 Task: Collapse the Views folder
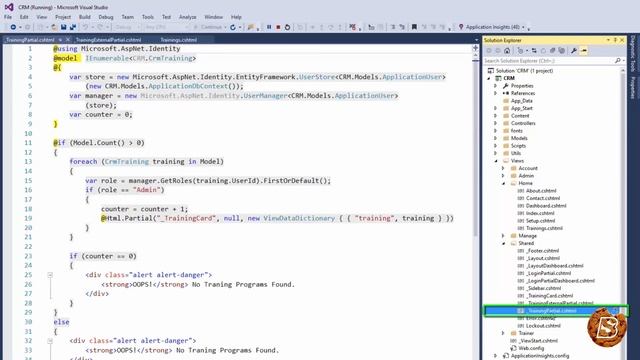(x=496, y=161)
